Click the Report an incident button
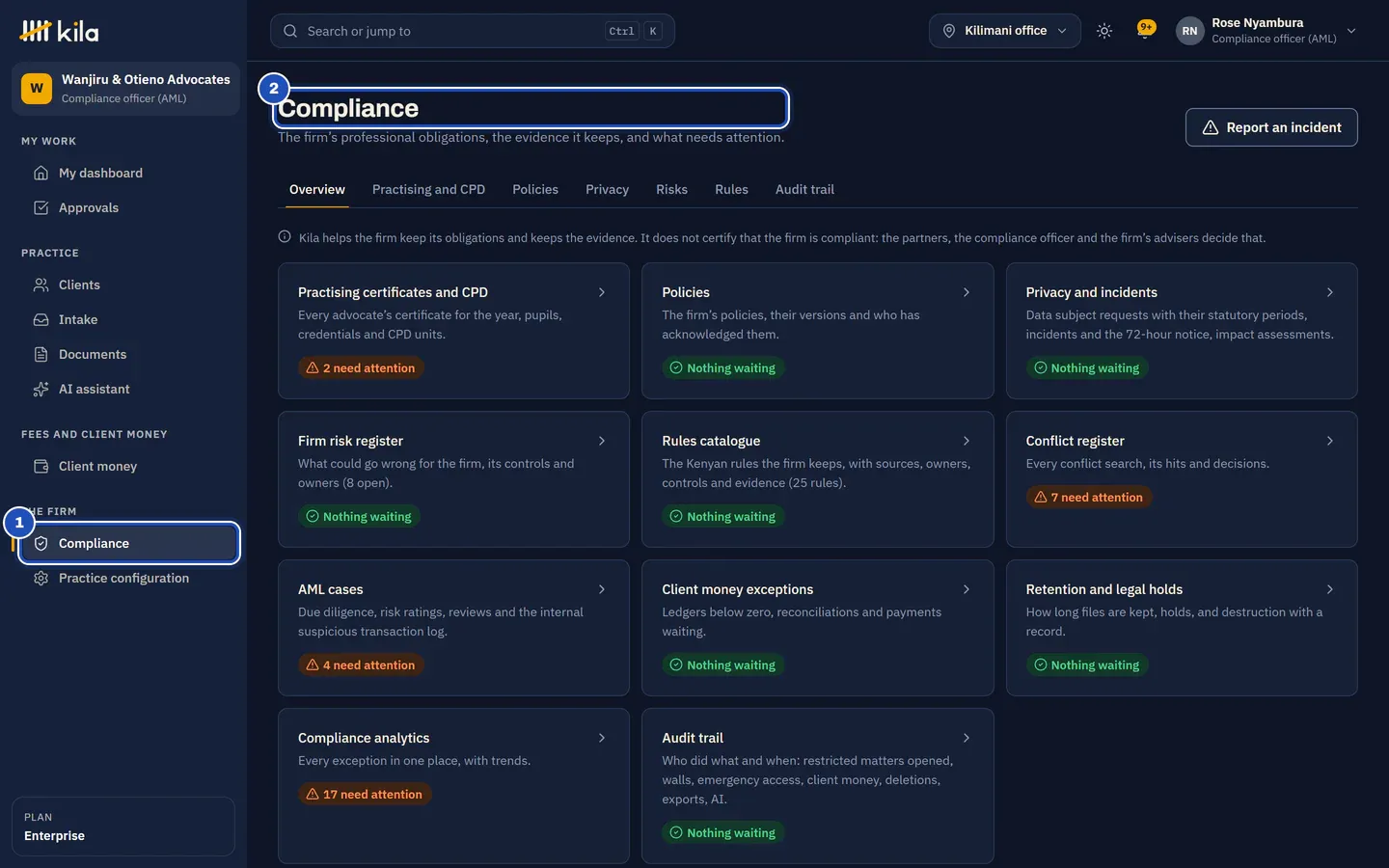The width and height of the screenshot is (1389, 868). coord(1271,127)
